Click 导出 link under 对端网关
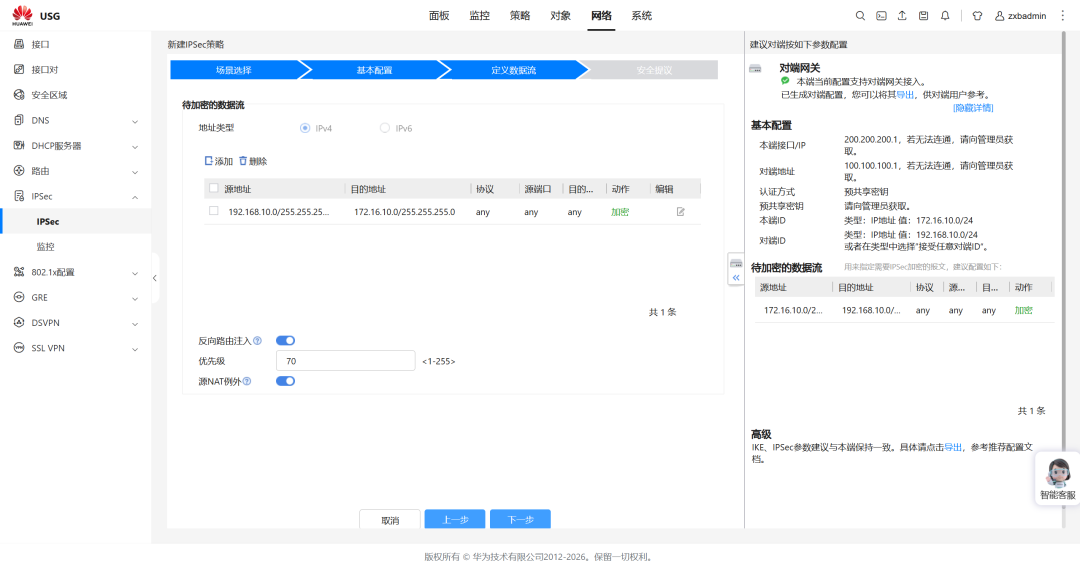 coord(905,95)
